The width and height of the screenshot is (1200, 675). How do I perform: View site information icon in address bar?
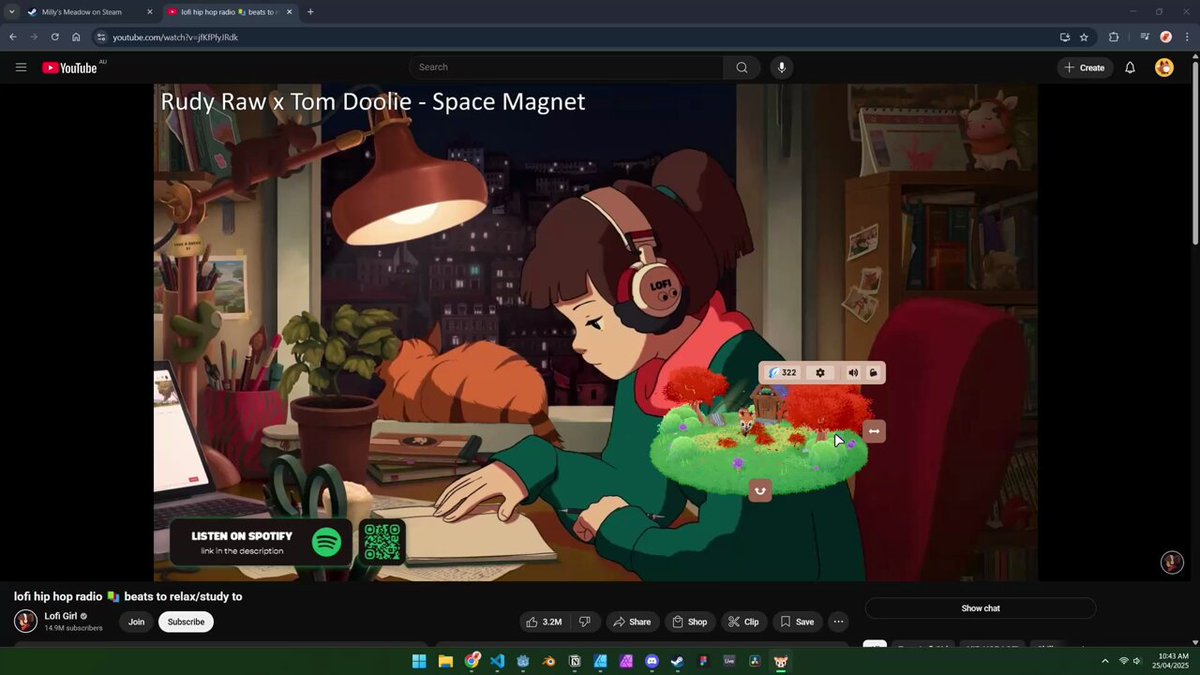[x=101, y=37]
